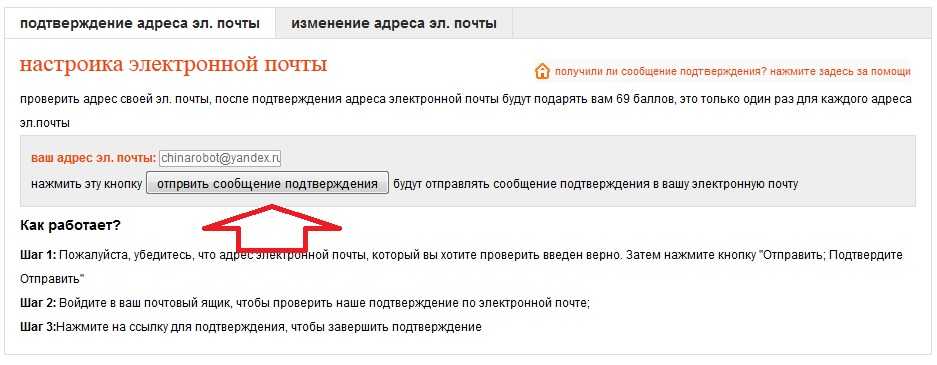This screenshot has width=937, height=365.
Task: Click the 'нажмить эту кнопку' text
Action: [x=87, y=184]
